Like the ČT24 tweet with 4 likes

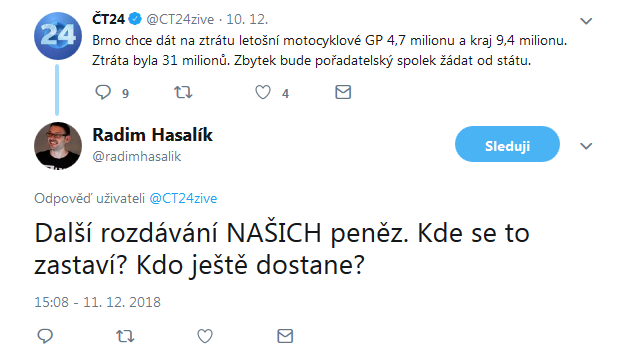coord(263,92)
